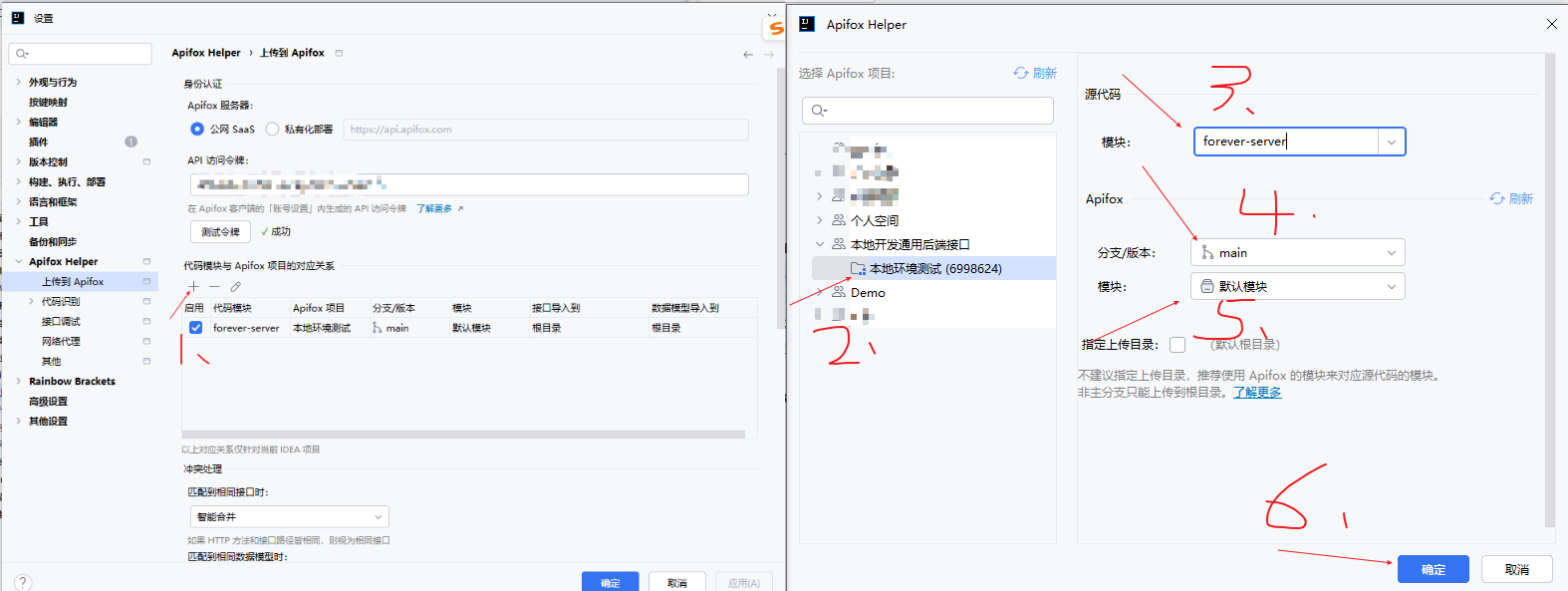Screen dimensions: 1568x591
Task: Expand 编辑器 in Settings tree
Action: click(19, 122)
